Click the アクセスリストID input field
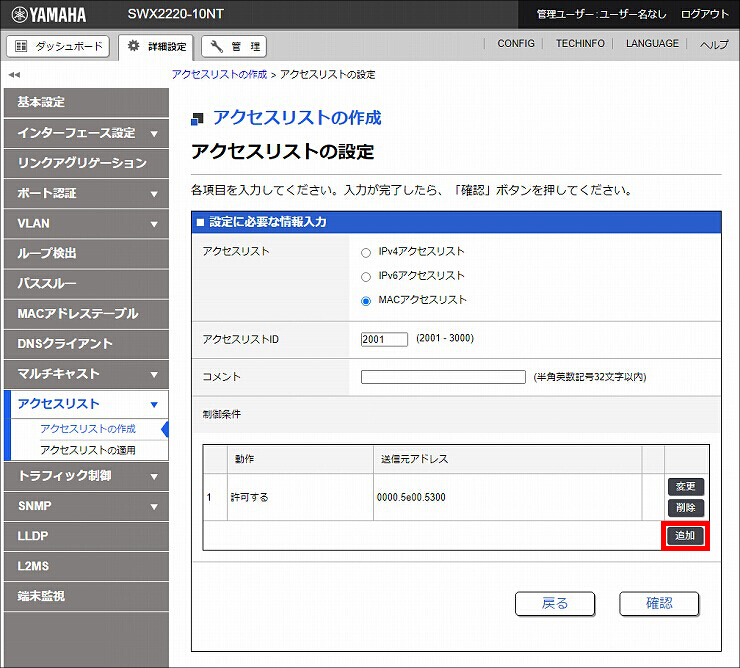The width and height of the screenshot is (740, 668). (384, 339)
